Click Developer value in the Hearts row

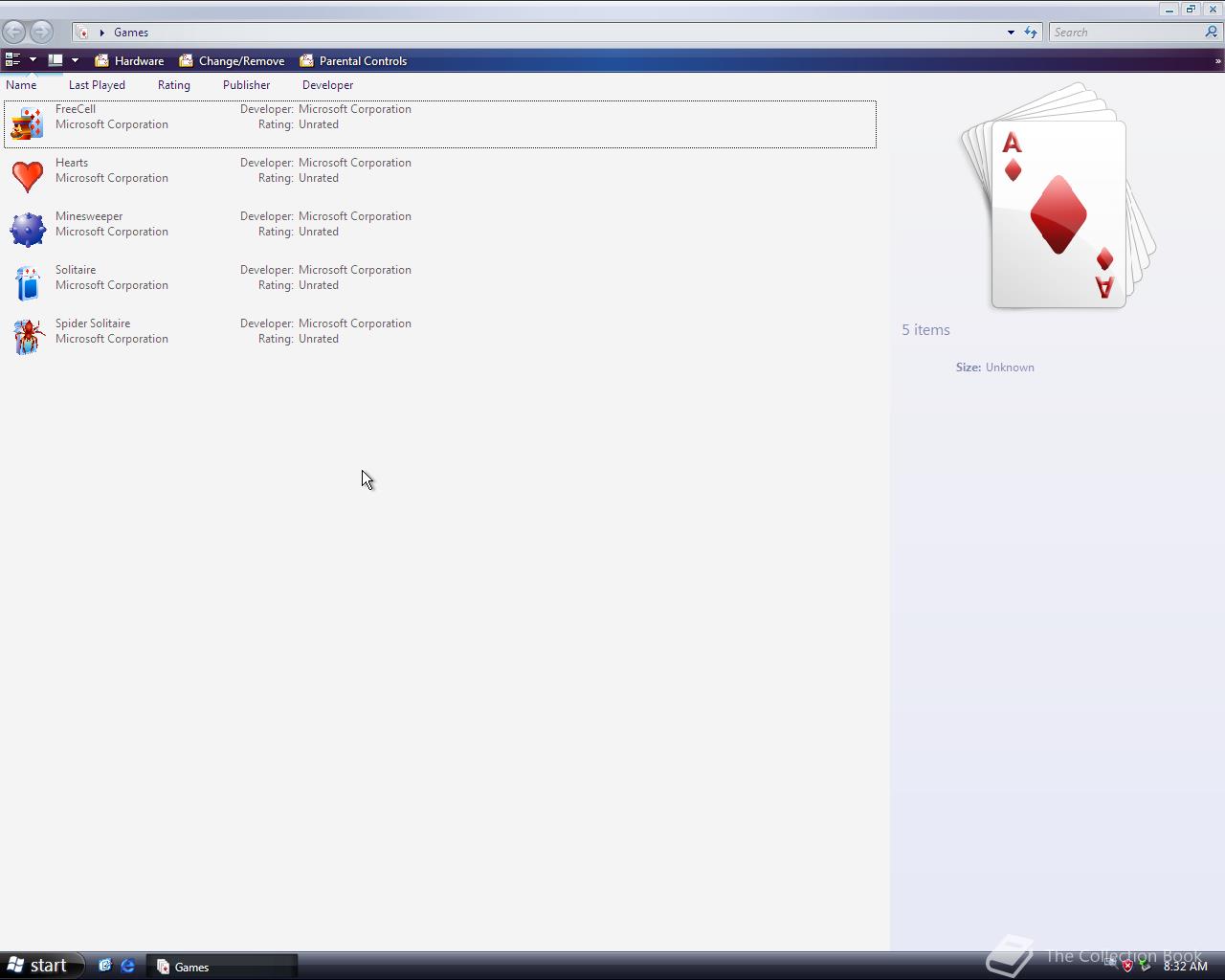355,163
